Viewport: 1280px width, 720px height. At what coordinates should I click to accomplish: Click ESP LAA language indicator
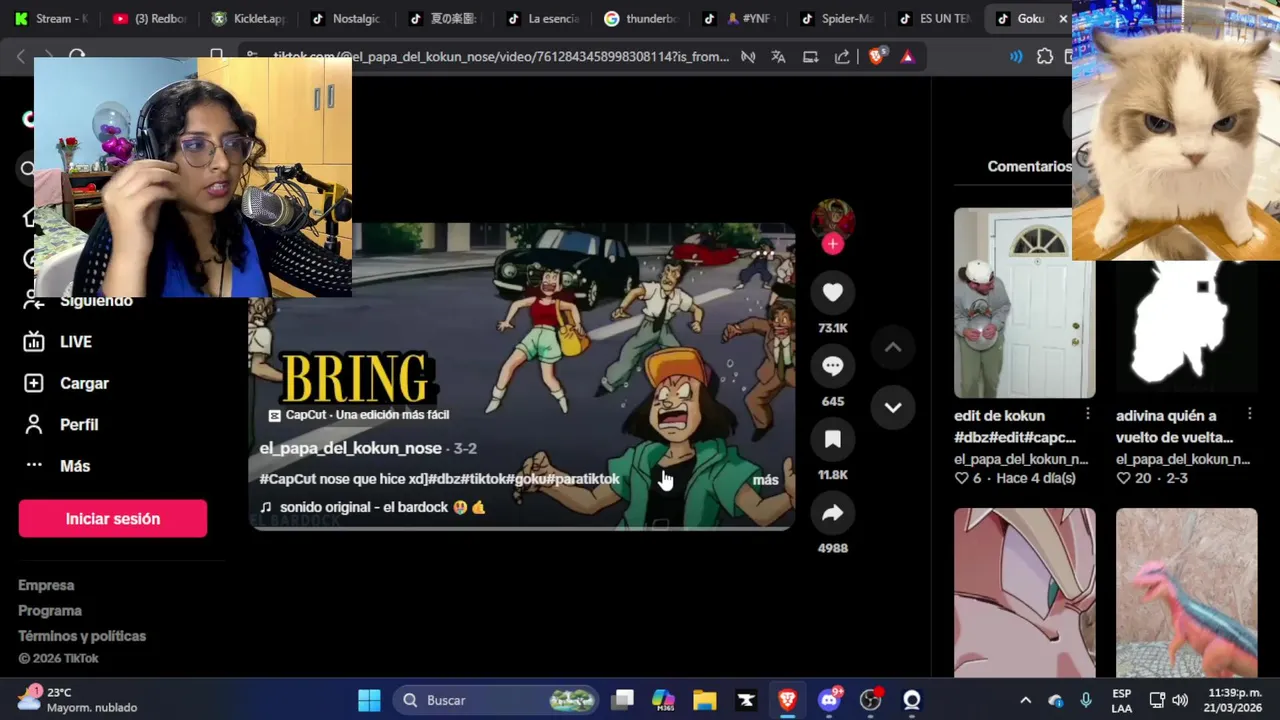pos(1122,700)
